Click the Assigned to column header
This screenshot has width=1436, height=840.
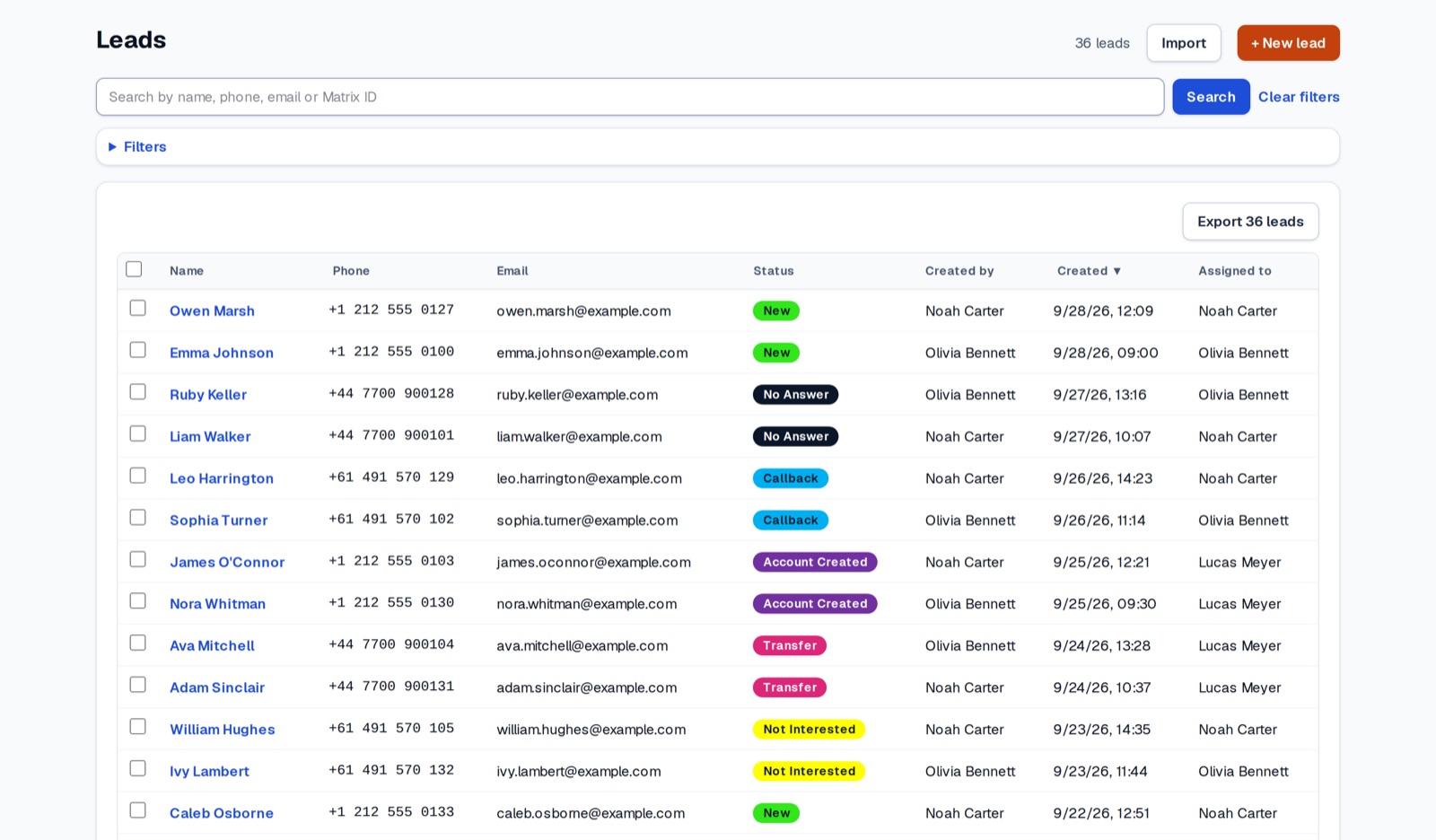[x=1235, y=271]
